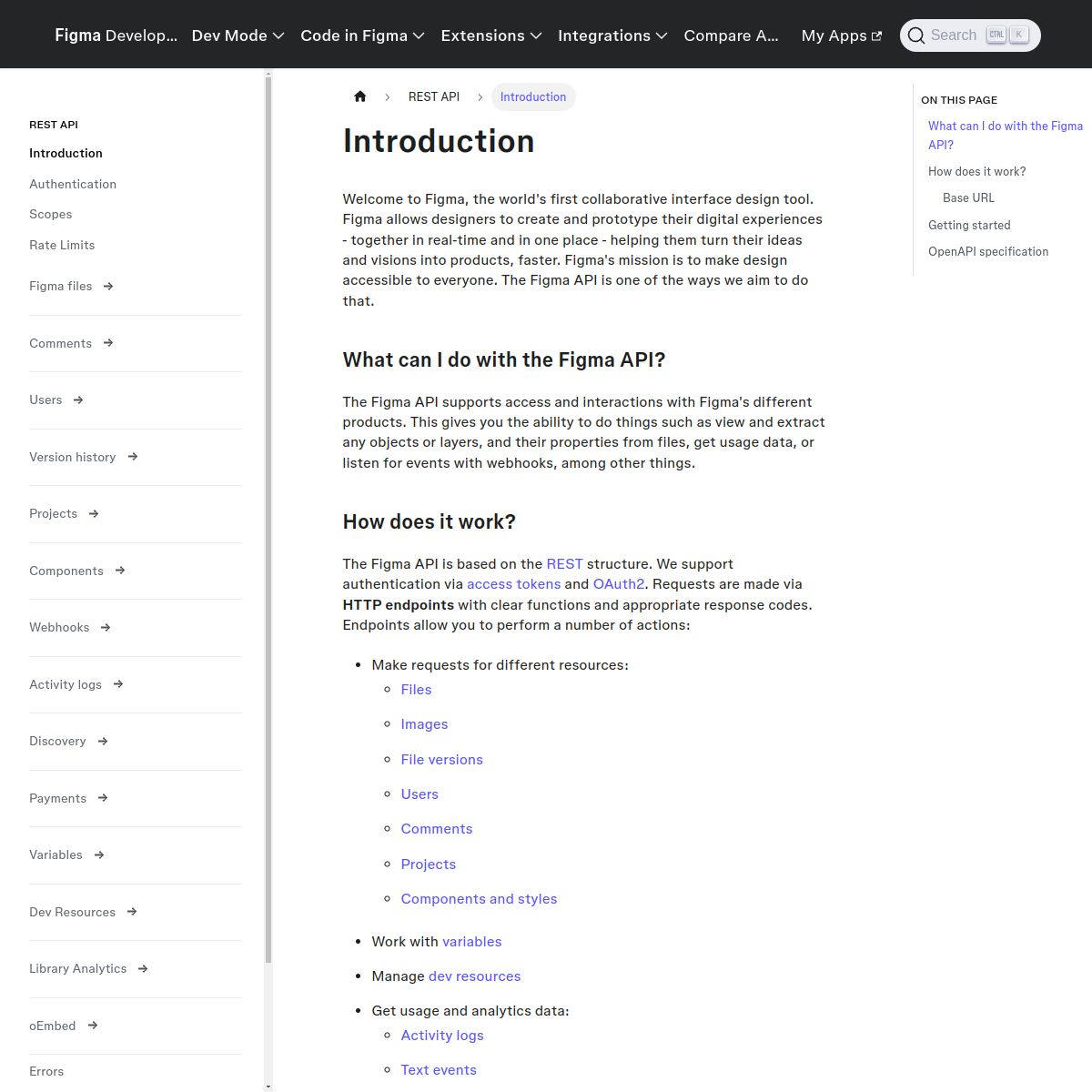Expand the Extensions menu
The width and height of the screenshot is (1092, 1092).
pyautogui.click(x=490, y=35)
